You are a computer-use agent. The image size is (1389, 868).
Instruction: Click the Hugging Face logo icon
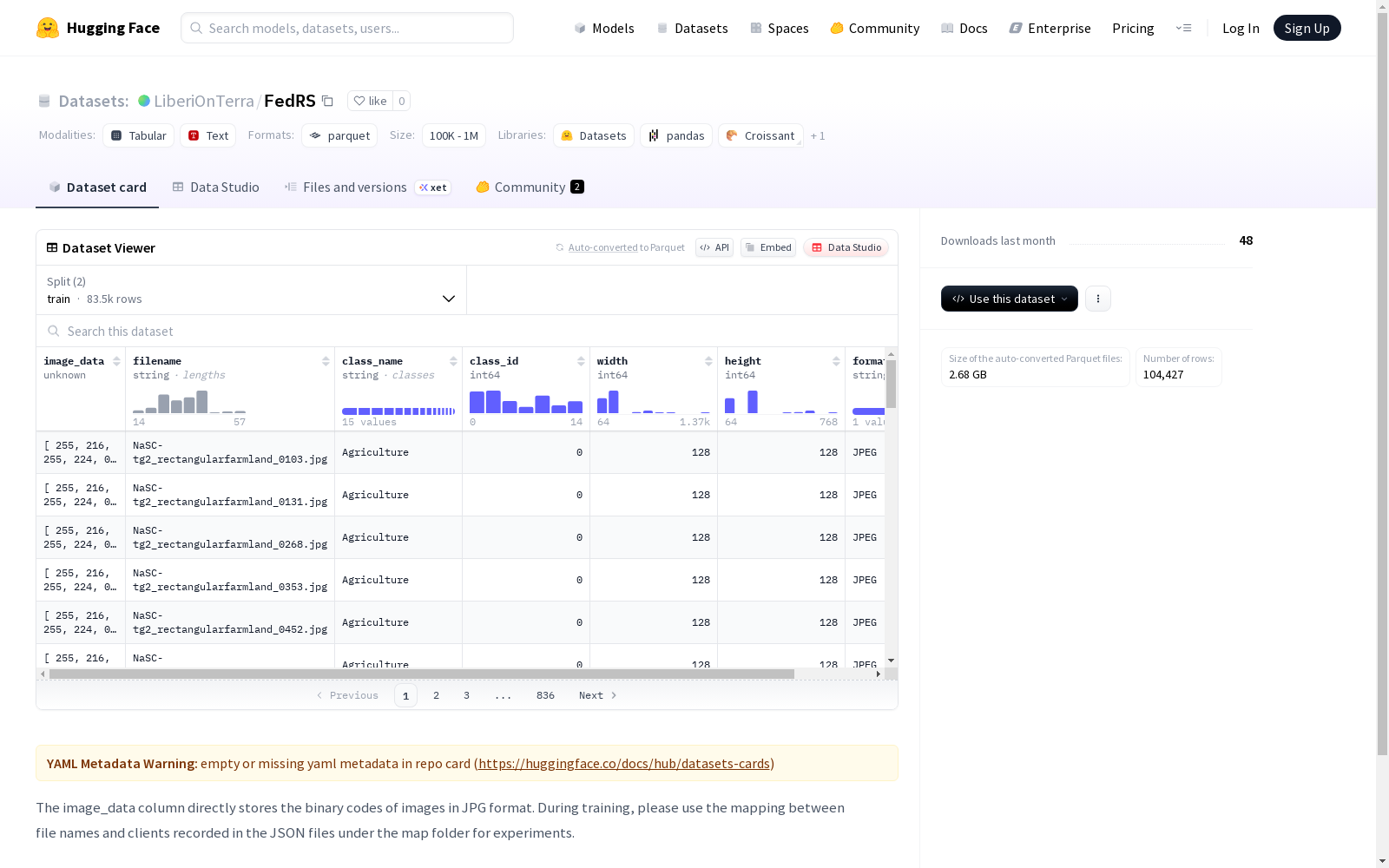(x=48, y=28)
